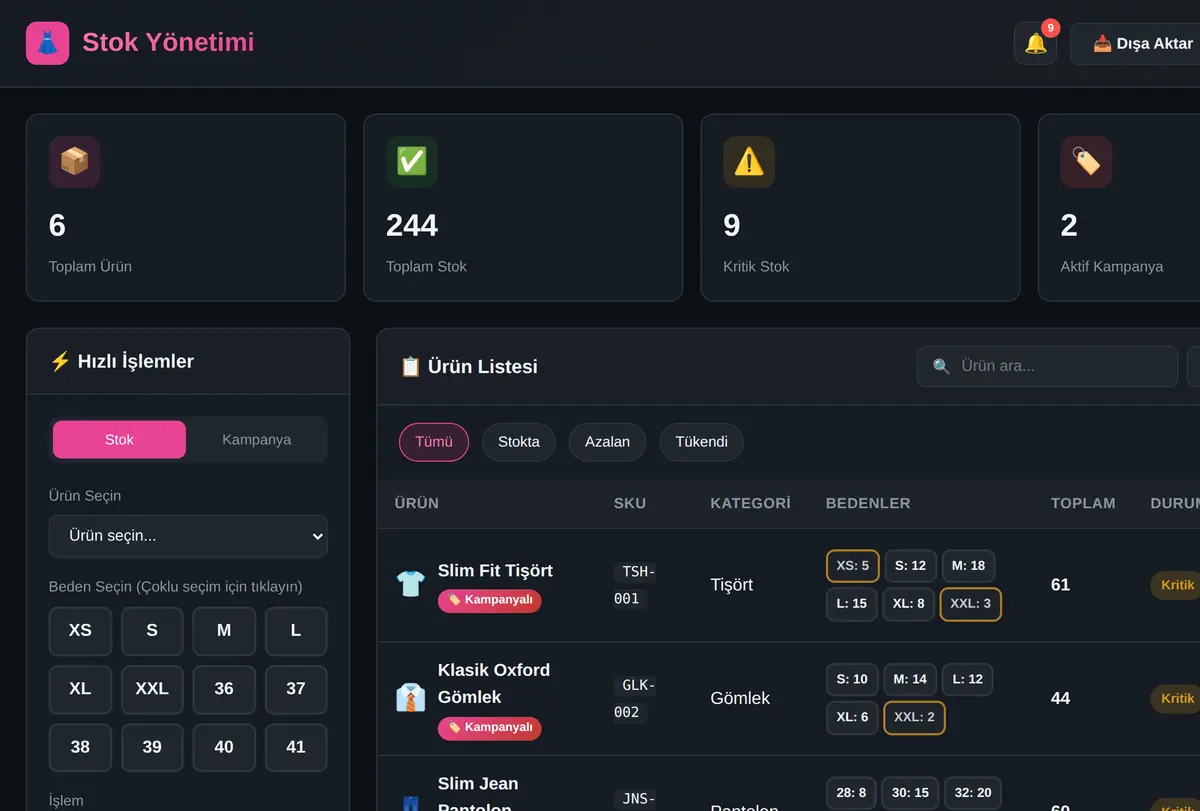Click the green checkmark icon above Toplam Stok
Viewport: 1200px width, 811px height.
tap(412, 162)
